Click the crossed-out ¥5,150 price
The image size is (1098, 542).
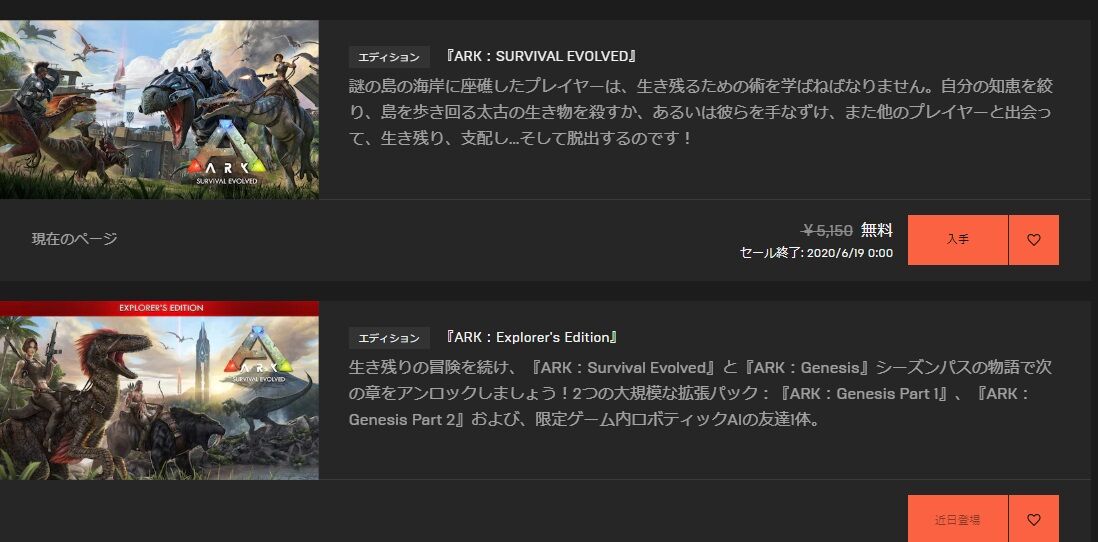827,230
